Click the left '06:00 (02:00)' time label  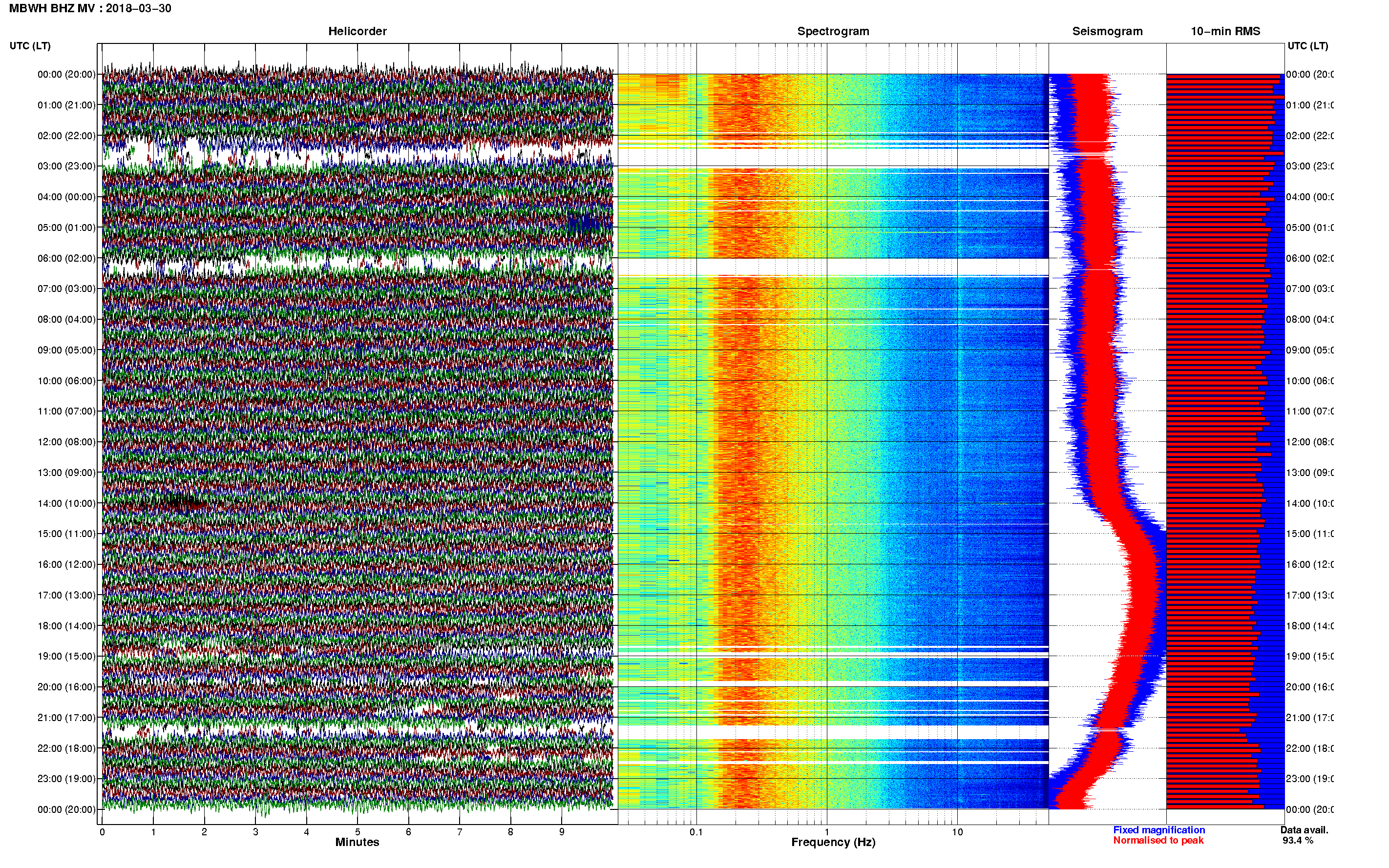pyautogui.click(x=66, y=258)
